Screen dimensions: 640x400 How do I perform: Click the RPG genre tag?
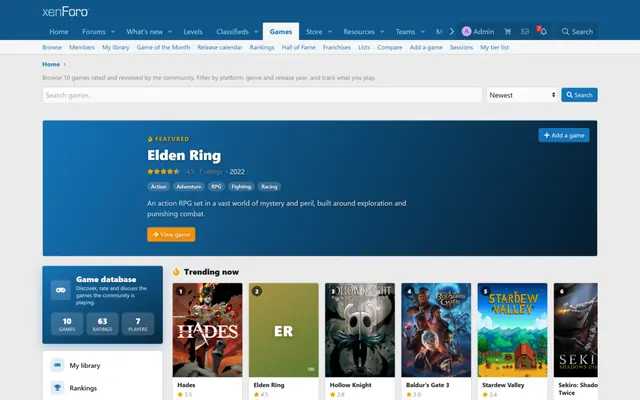(216, 187)
